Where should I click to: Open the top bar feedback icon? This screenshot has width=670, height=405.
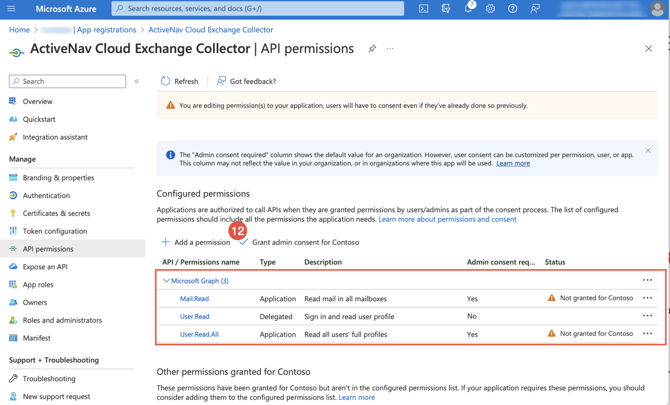click(x=535, y=9)
